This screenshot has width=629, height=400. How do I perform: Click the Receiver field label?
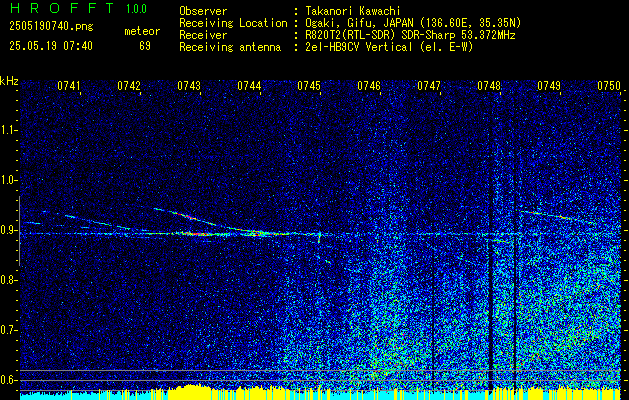[x=203, y=35]
